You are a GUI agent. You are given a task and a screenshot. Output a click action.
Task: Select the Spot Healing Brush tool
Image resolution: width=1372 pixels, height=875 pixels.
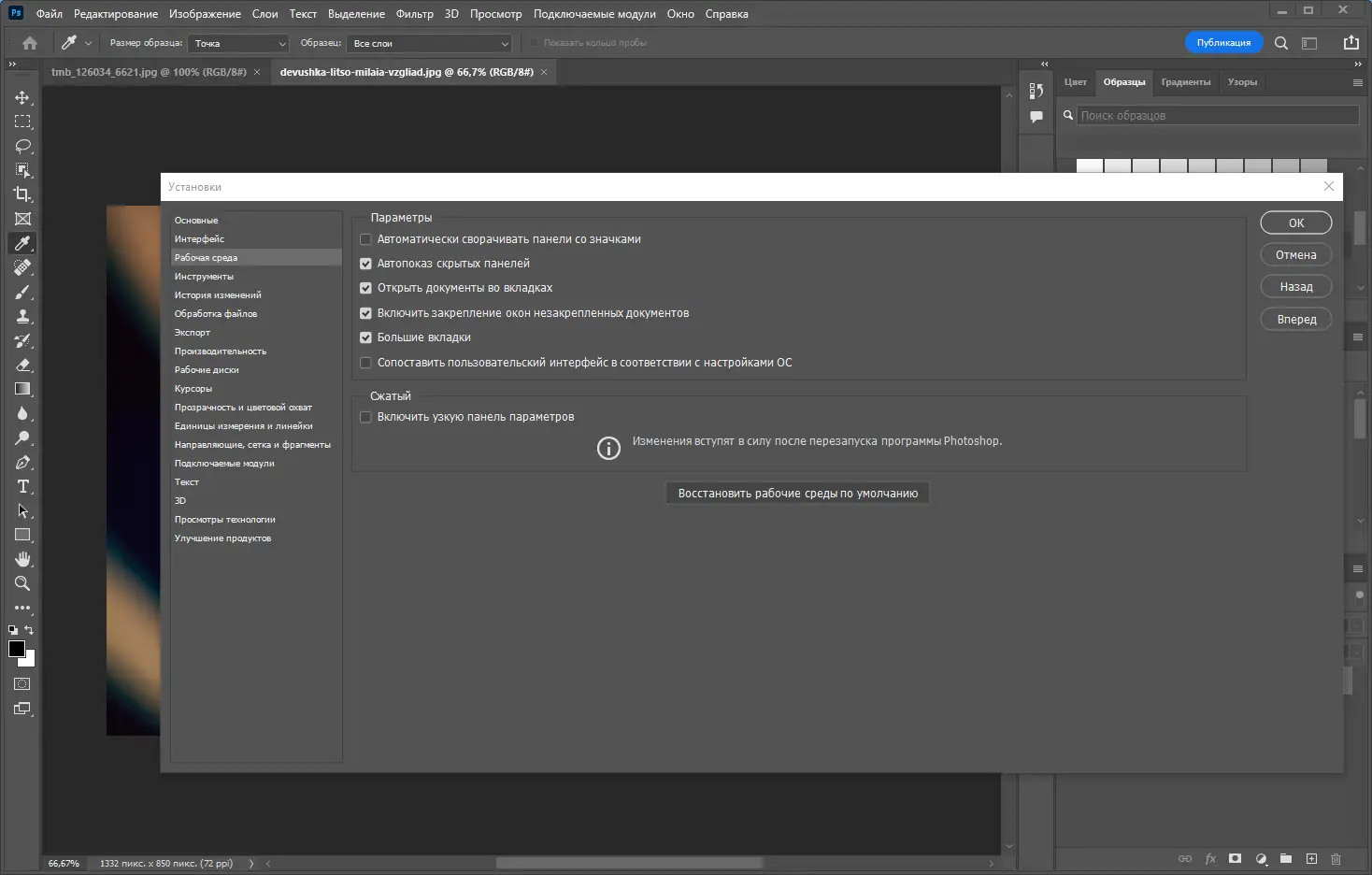22,267
